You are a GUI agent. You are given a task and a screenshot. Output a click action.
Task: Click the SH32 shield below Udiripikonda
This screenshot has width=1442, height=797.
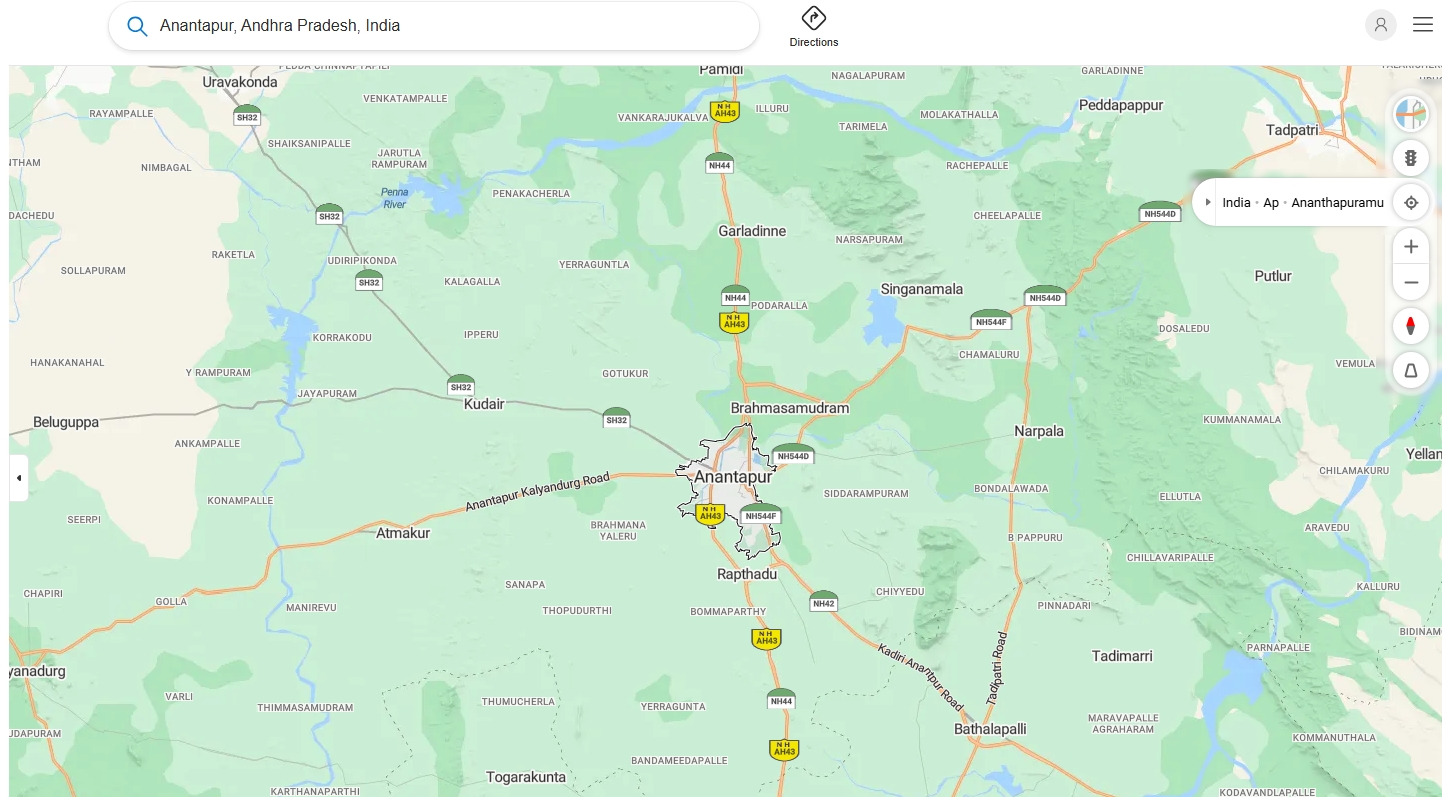click(x=369, y=281)
